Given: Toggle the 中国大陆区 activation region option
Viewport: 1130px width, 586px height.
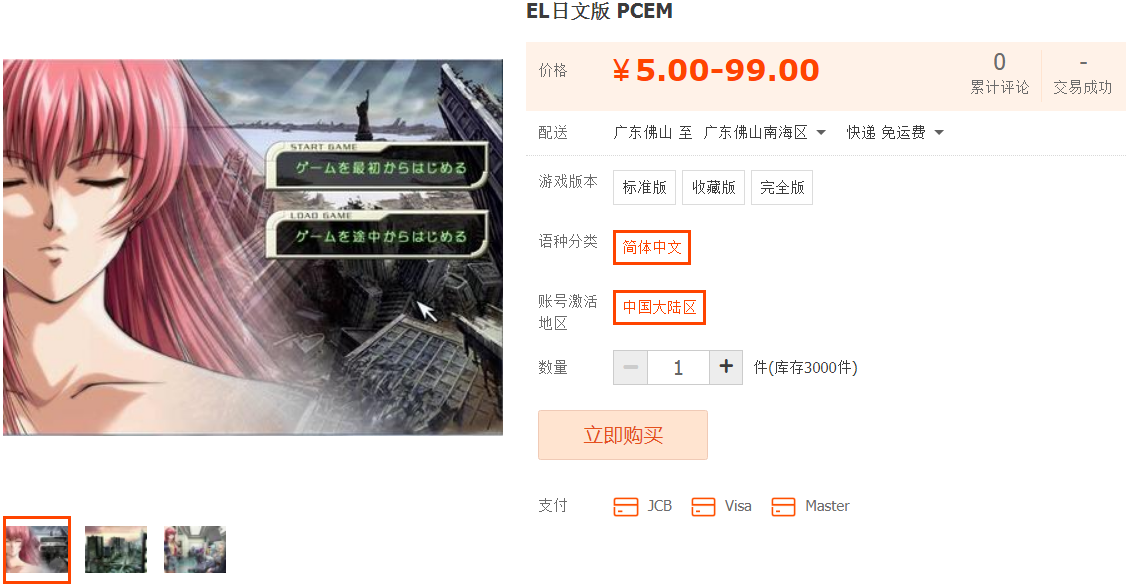Looking at the screenshot, I should [659, 307].
